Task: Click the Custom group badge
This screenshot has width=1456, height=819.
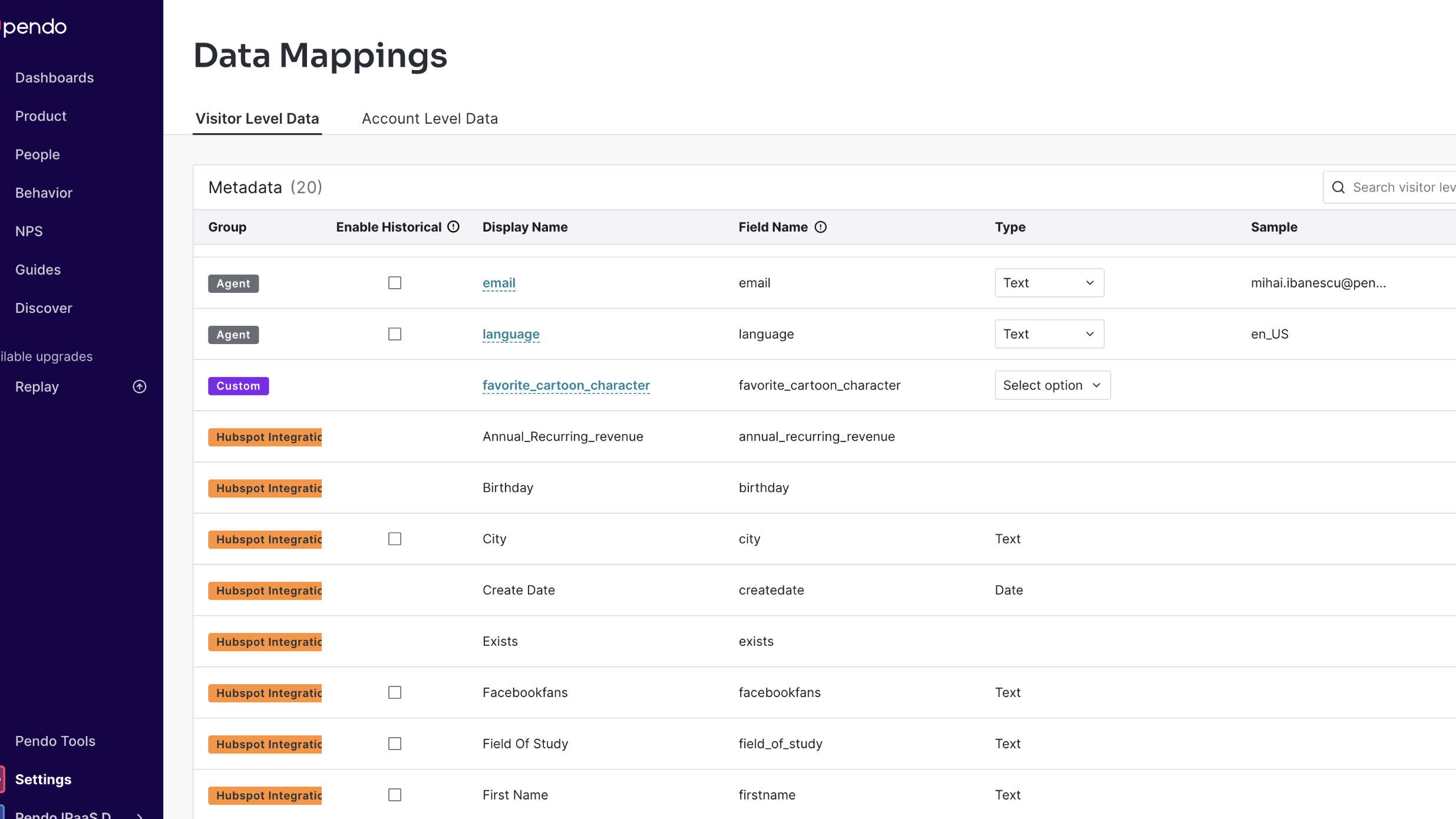Action: [238, 386]
